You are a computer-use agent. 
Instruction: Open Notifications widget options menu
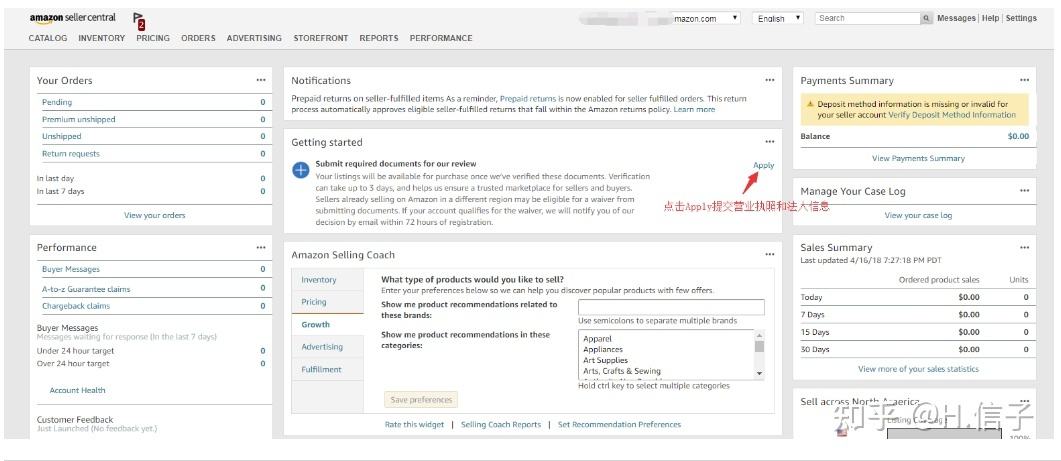770,80
